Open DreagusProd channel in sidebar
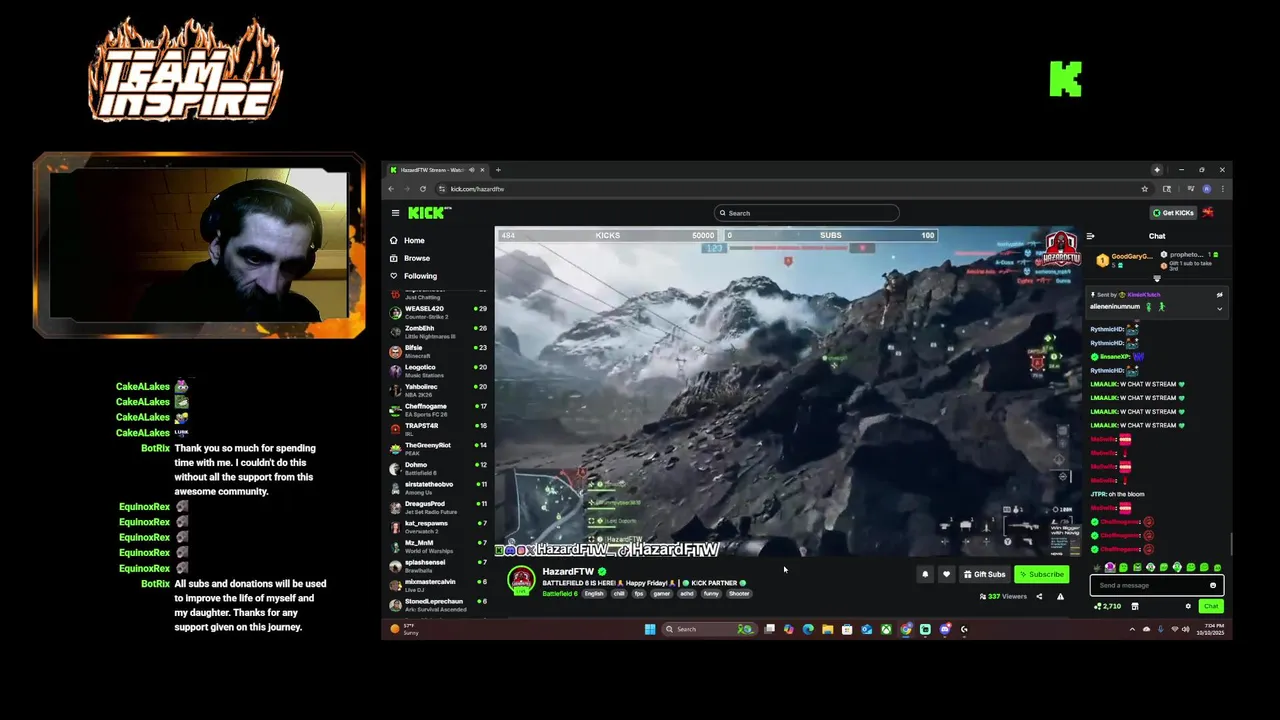Image resolution: width=1280 pixels, height=720 pixels. coord(438,507)
